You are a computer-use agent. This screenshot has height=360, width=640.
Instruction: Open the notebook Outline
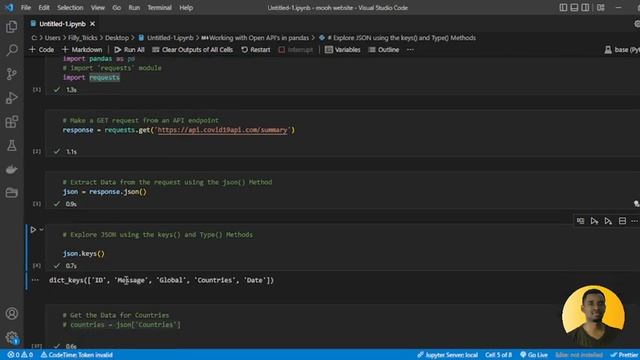tap(384, 50)
